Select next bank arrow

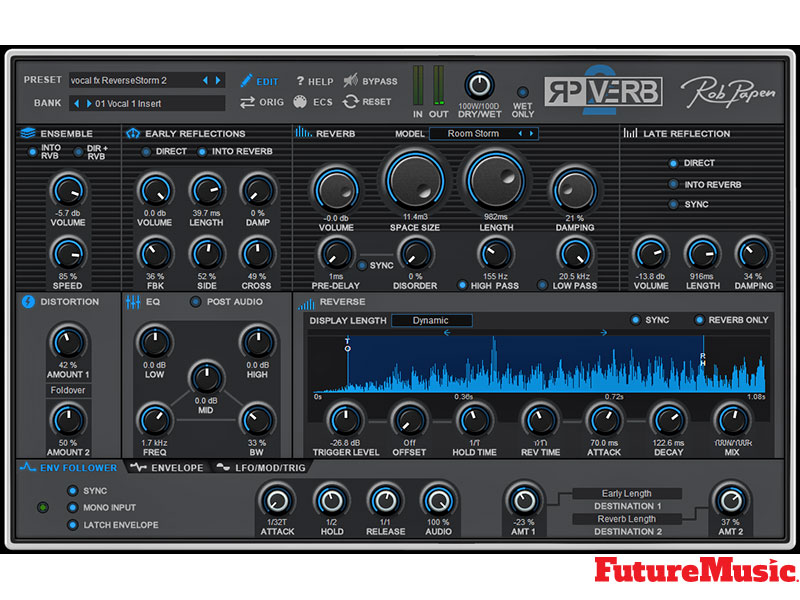click(89, 104)
